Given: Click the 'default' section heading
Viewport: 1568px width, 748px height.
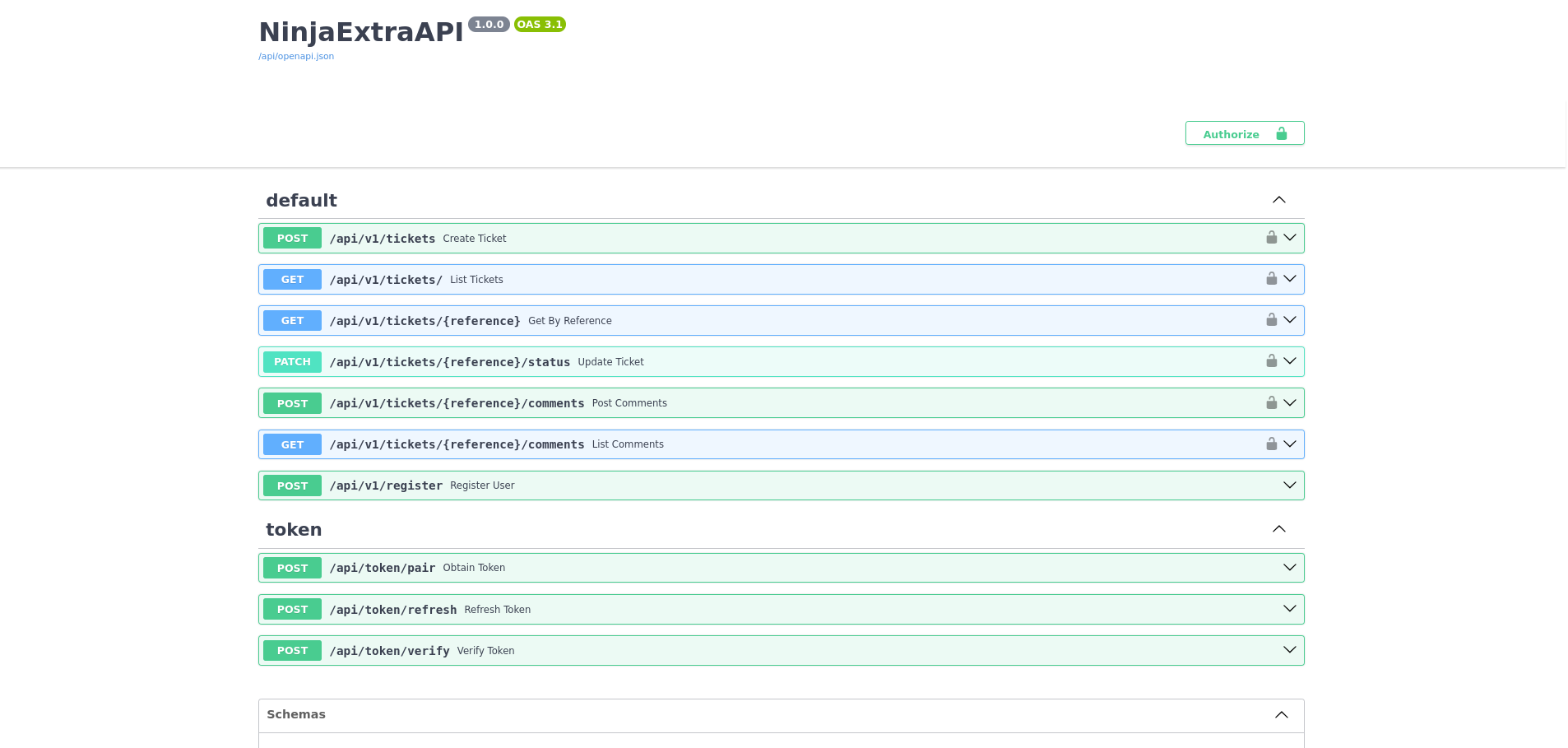Looking at the screenshot, I should pyautogui.click(x=301, y=200).
